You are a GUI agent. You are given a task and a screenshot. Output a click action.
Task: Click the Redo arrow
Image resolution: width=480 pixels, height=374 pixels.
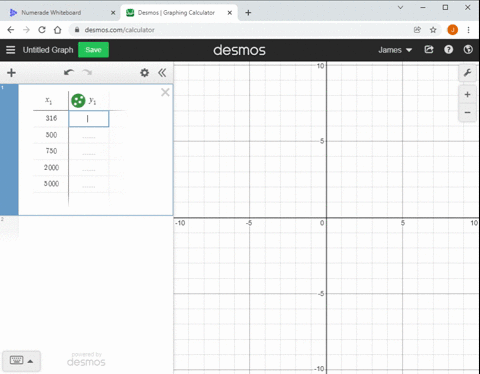87,72
